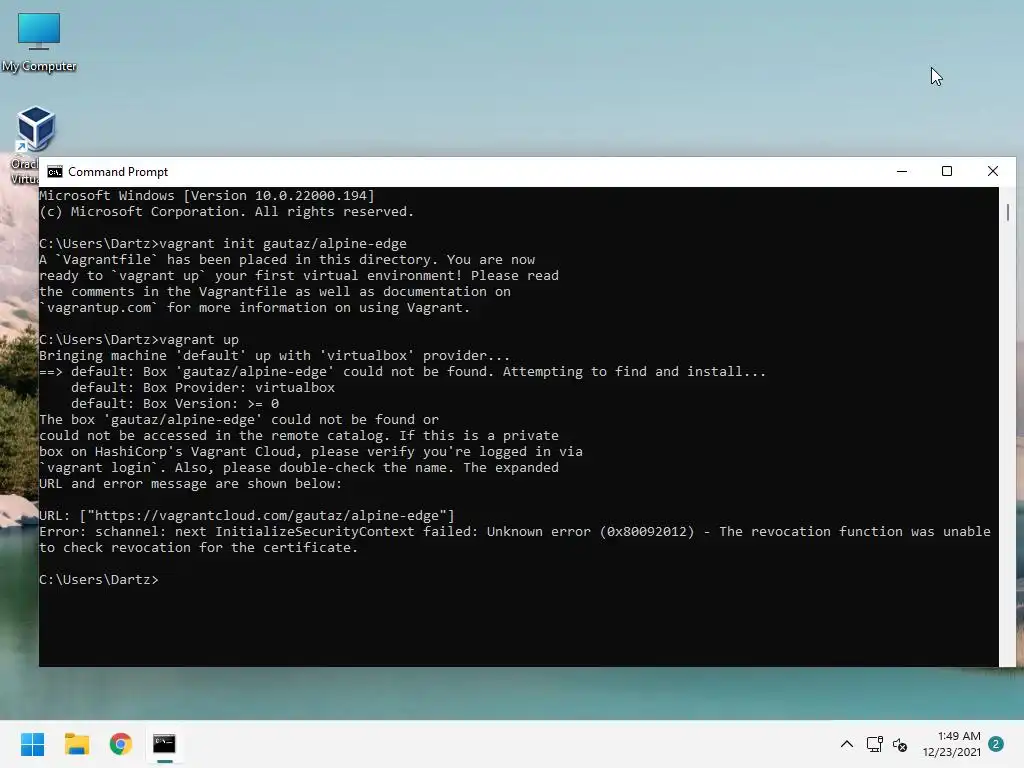Click the 'Bringing machine default up' line

pos(274,356)
